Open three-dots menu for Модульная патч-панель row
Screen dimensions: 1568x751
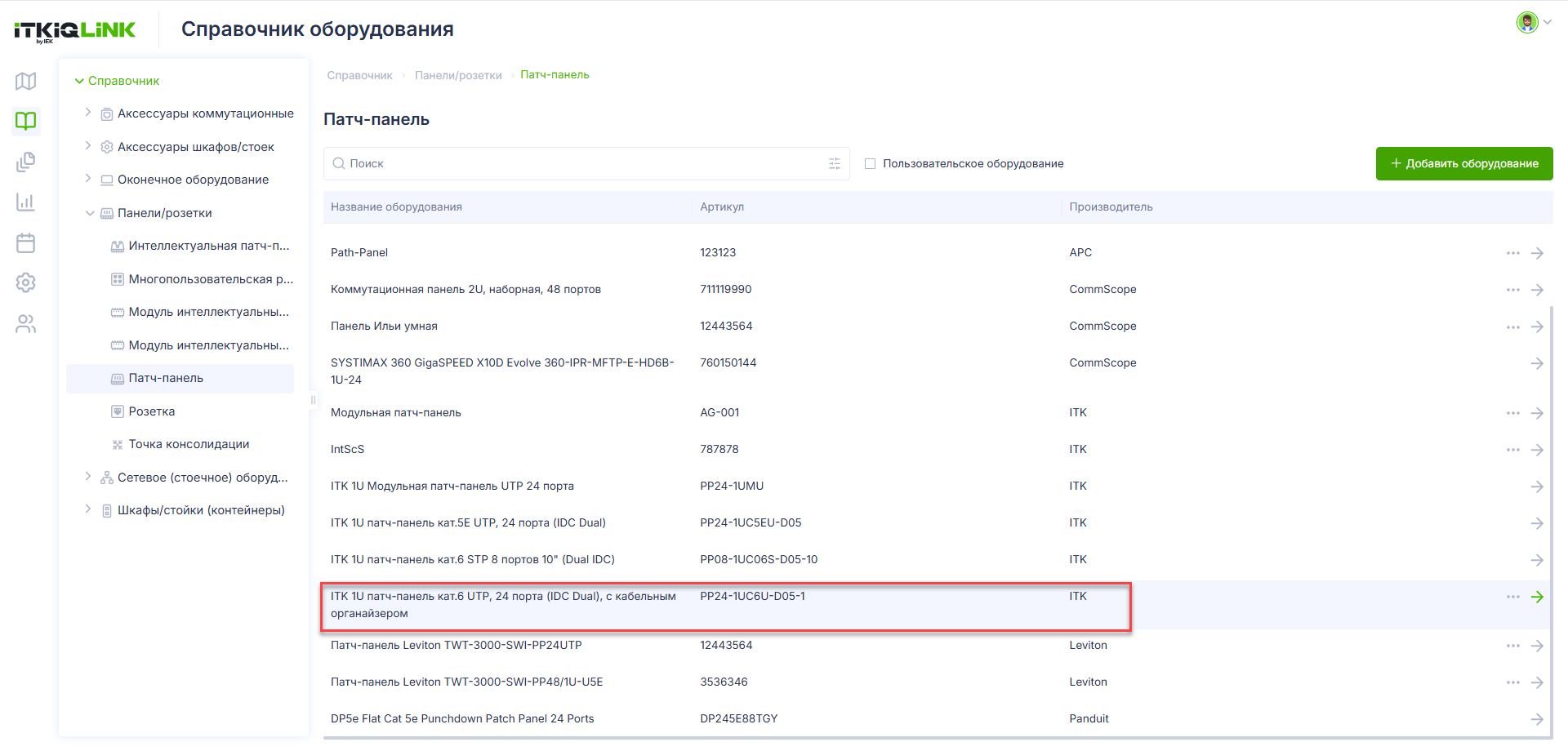click(x=1513, y=413)
